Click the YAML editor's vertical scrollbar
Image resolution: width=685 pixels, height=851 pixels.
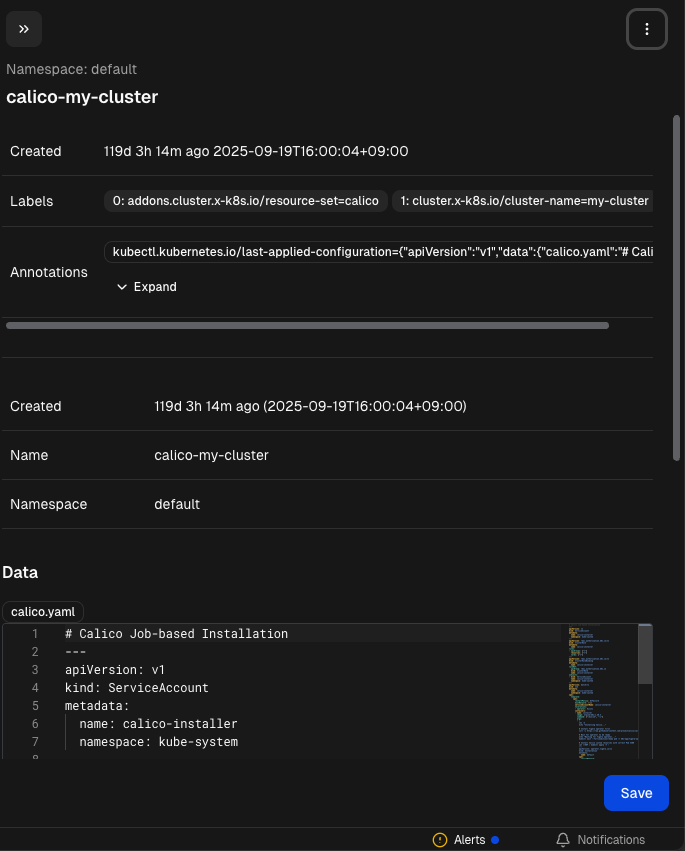[x=645, y=656]
